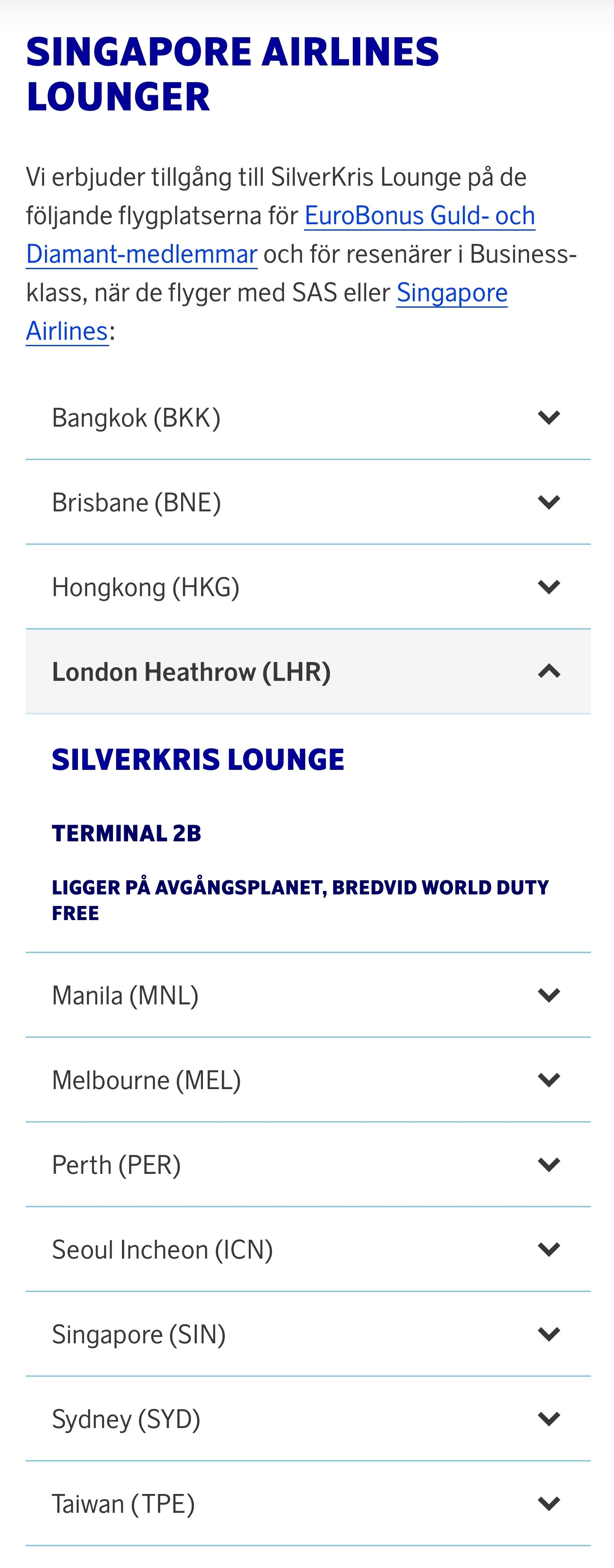This screenshot has width=614, height=1568.
Task: Click the Singapore Airlines Lounger page title
Action: tap(232, 74)
